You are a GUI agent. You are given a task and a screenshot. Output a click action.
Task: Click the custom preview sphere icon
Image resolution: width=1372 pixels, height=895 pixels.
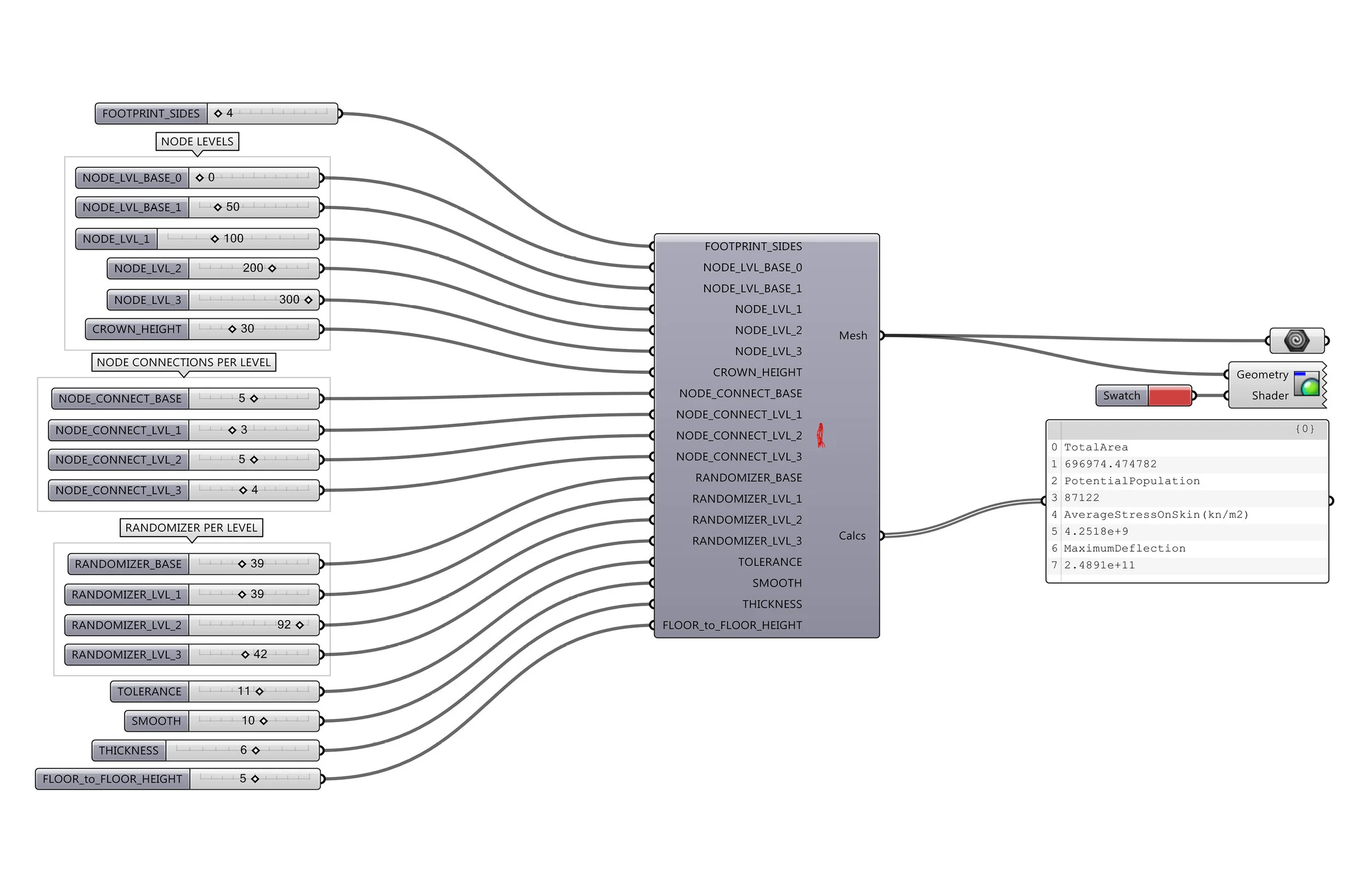click(x=1307, y=384)
